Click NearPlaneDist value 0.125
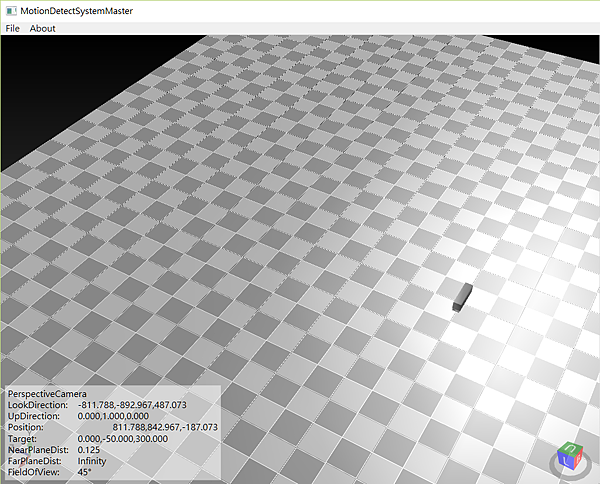Viewport: 600px width, 484px height. (x=88, y=450)
